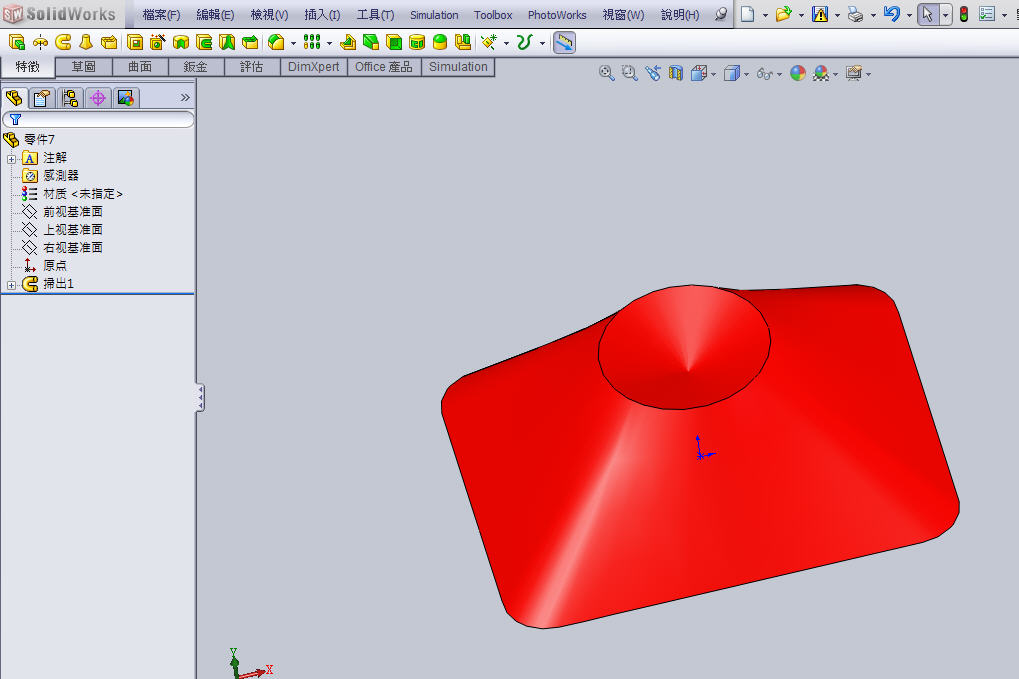1019x679 pixels.
Task: Select the Lofted Boss/Base tool icon
Action: [x=86, y=43]
